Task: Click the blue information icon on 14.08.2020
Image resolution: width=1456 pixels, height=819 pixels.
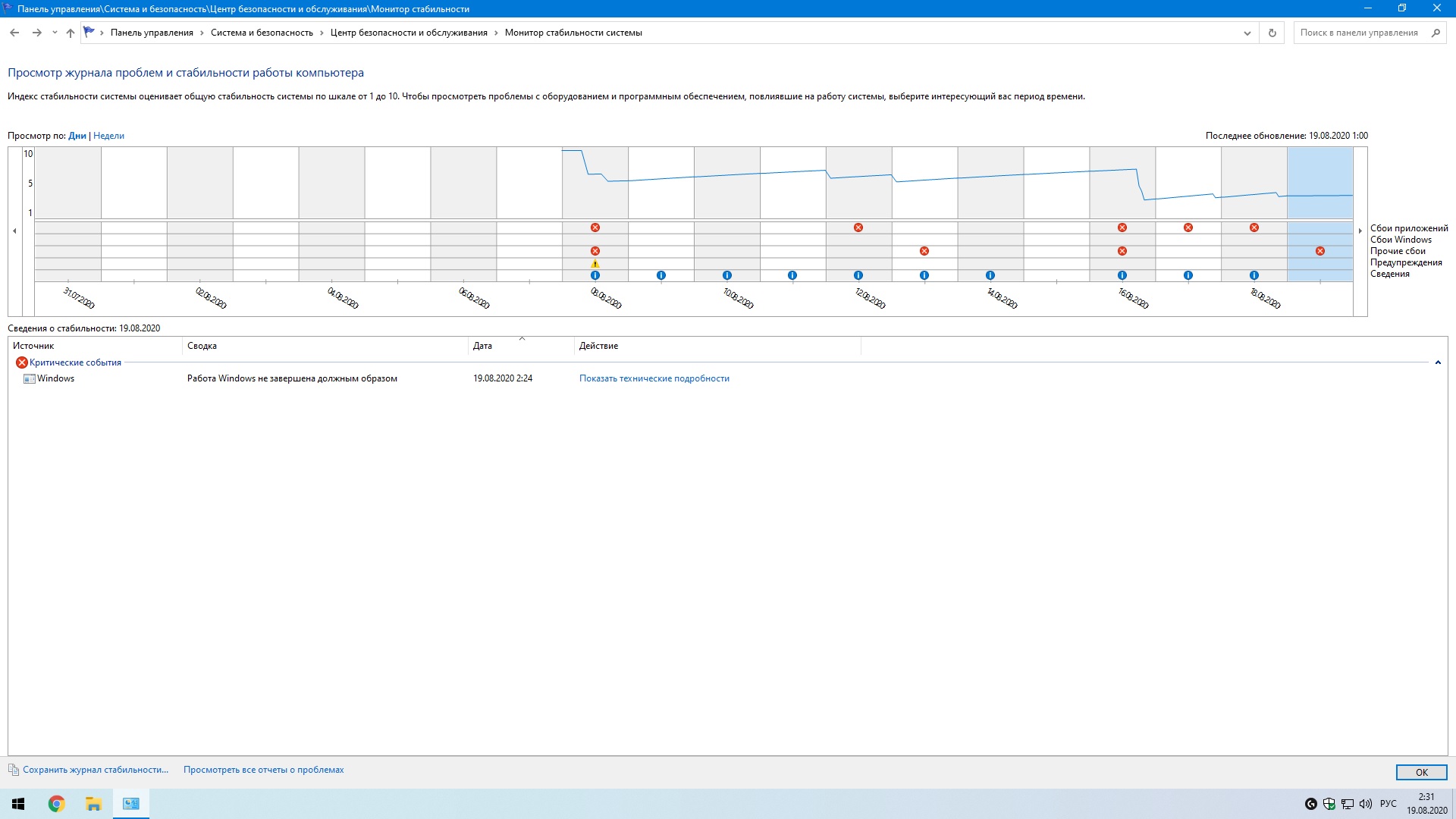Action: (990, 275)
